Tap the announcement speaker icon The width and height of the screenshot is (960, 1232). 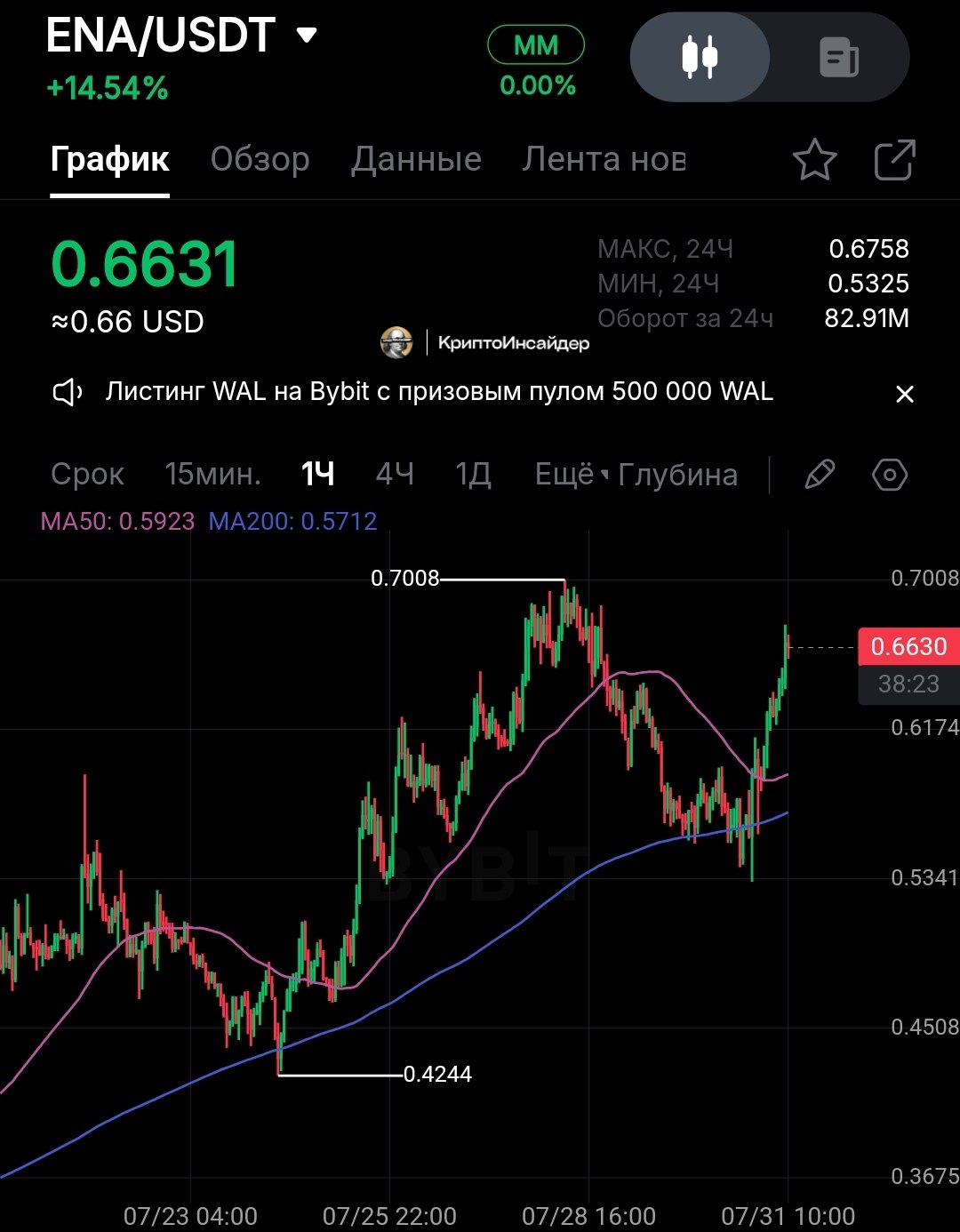click(68, 392)
